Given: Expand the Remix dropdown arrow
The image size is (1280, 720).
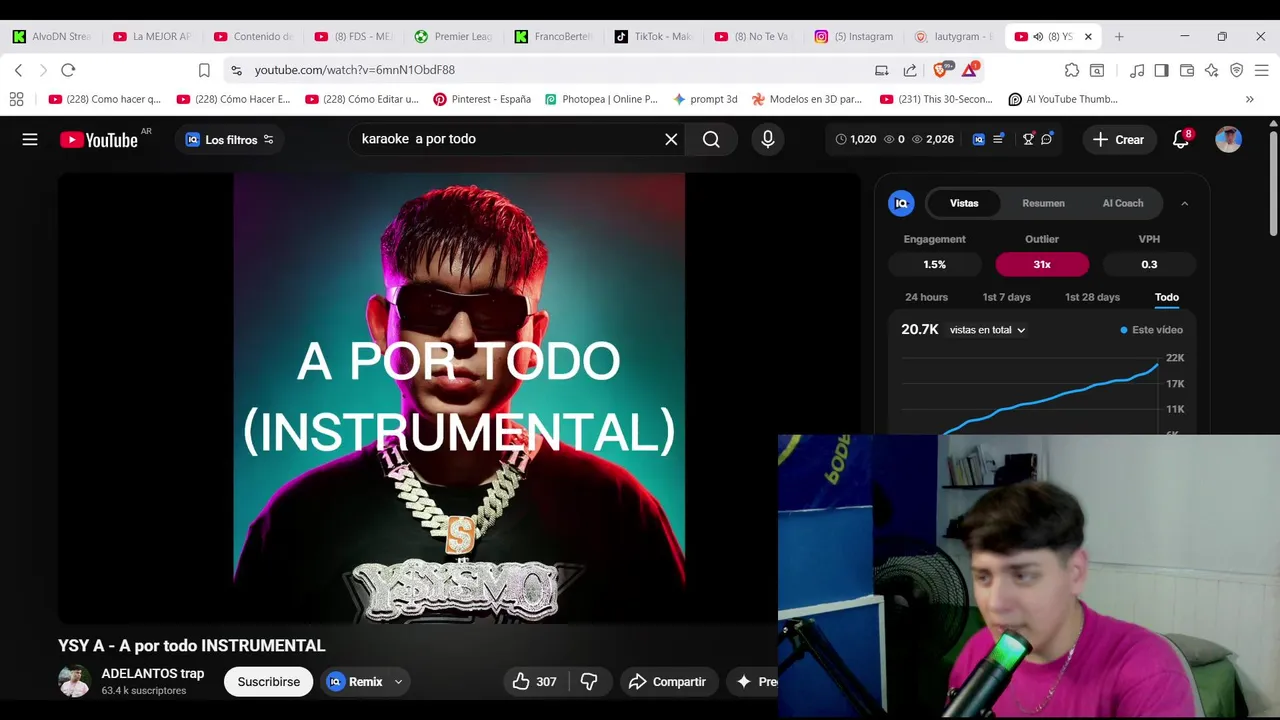Looking at the screenshot, I should [x=398, y=682].
